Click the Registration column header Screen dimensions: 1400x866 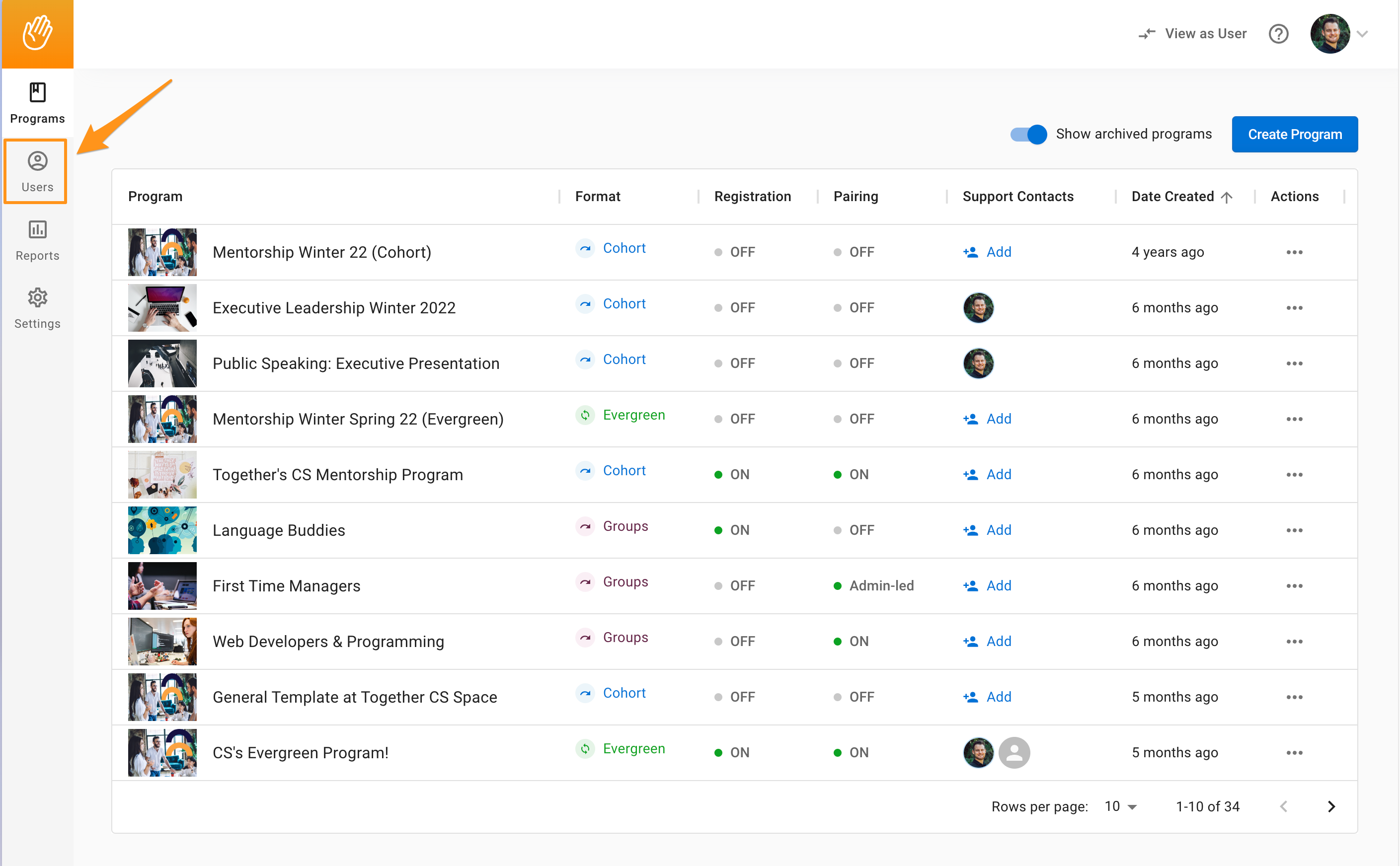[752, 197]
